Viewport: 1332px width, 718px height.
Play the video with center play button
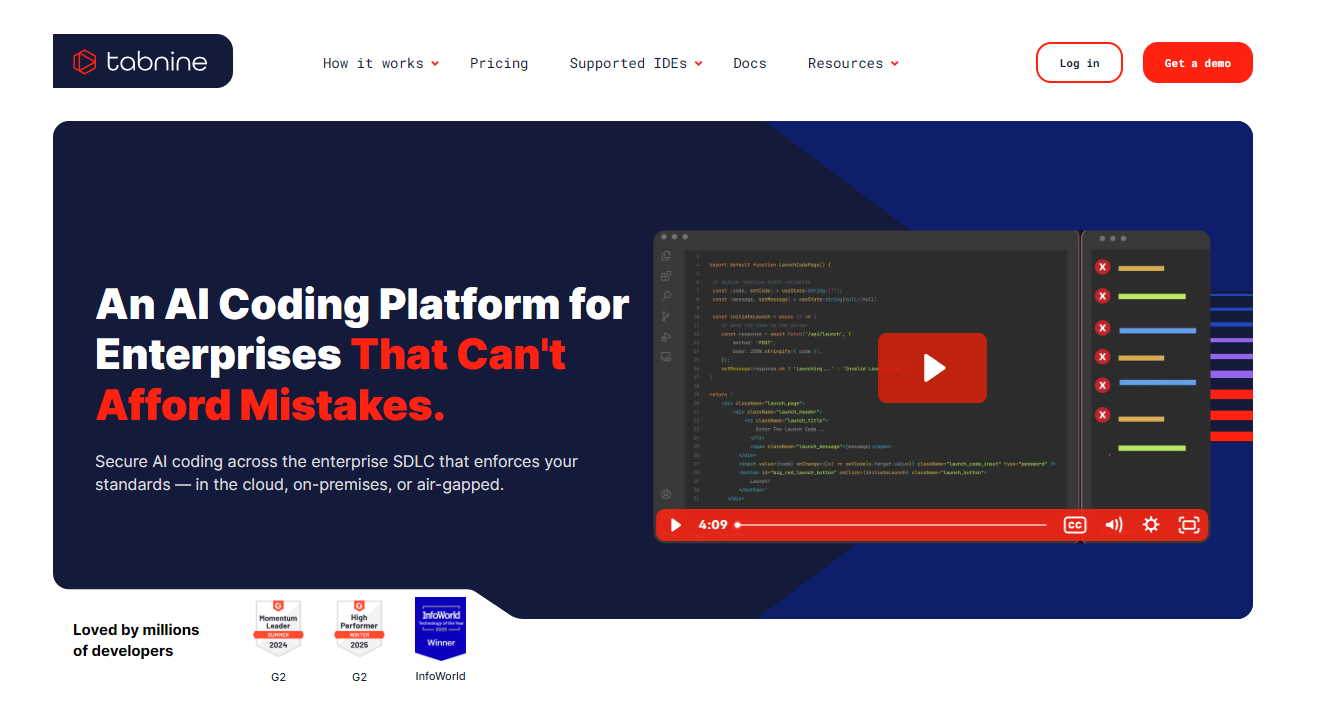[932, 368]
